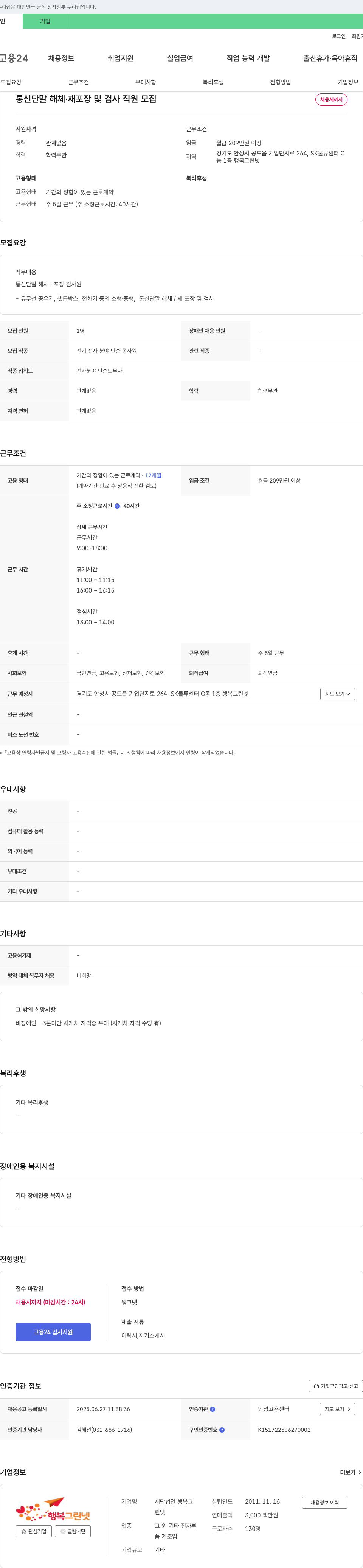Click the star icon on 관심기업
The height and width of the screenshot is (1568, 363).
point(24,1531)
